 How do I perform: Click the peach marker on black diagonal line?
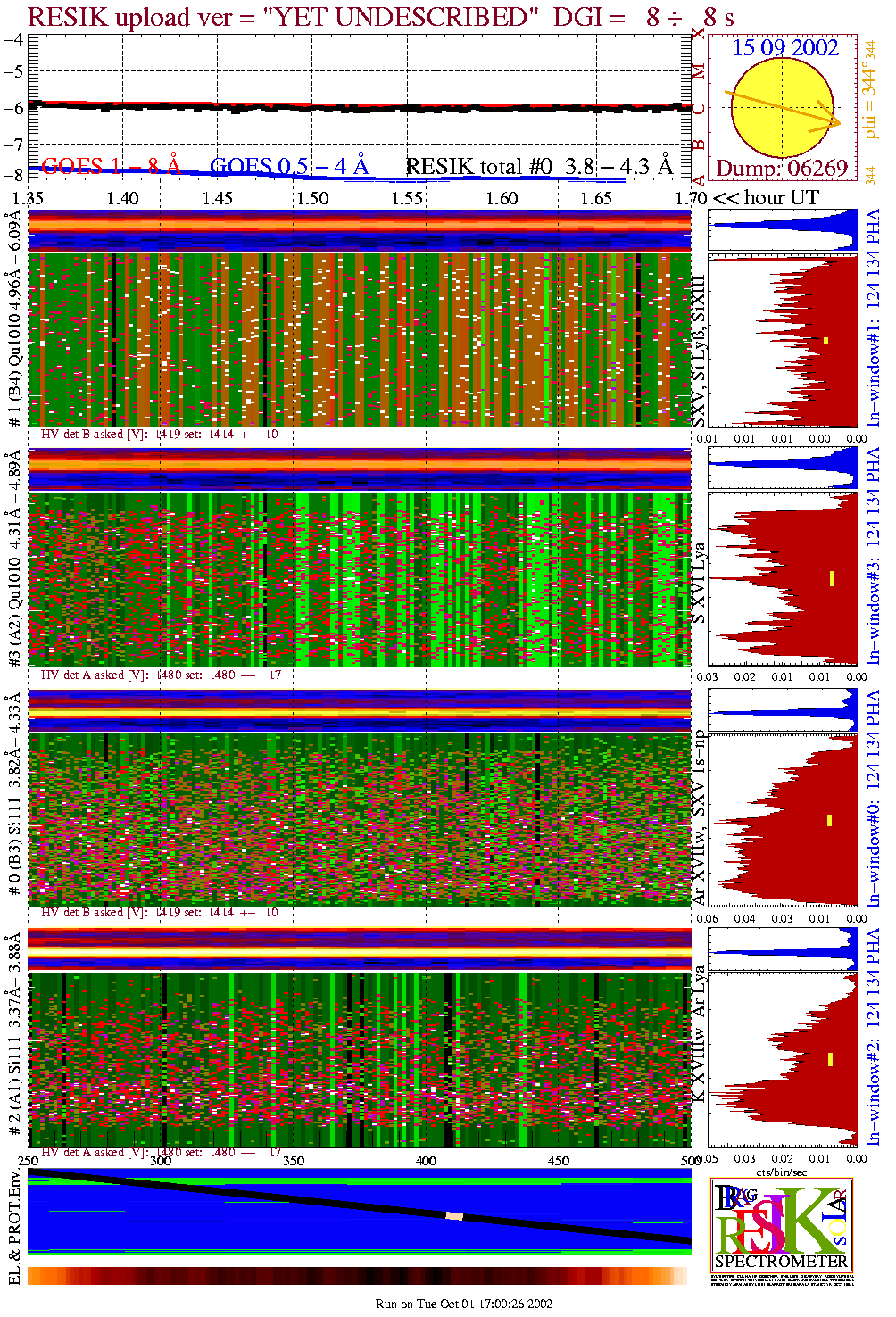click(454, 1215)
